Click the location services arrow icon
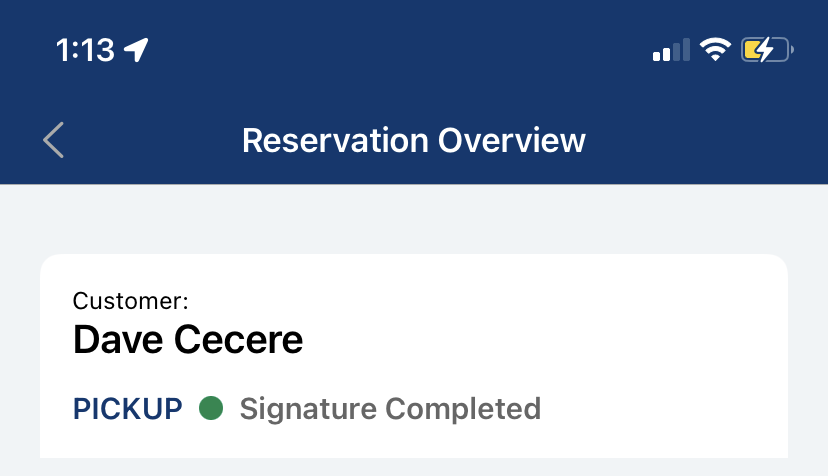This screenshot has width=828, height=476. pyautogui.click(x=136, y=50)
